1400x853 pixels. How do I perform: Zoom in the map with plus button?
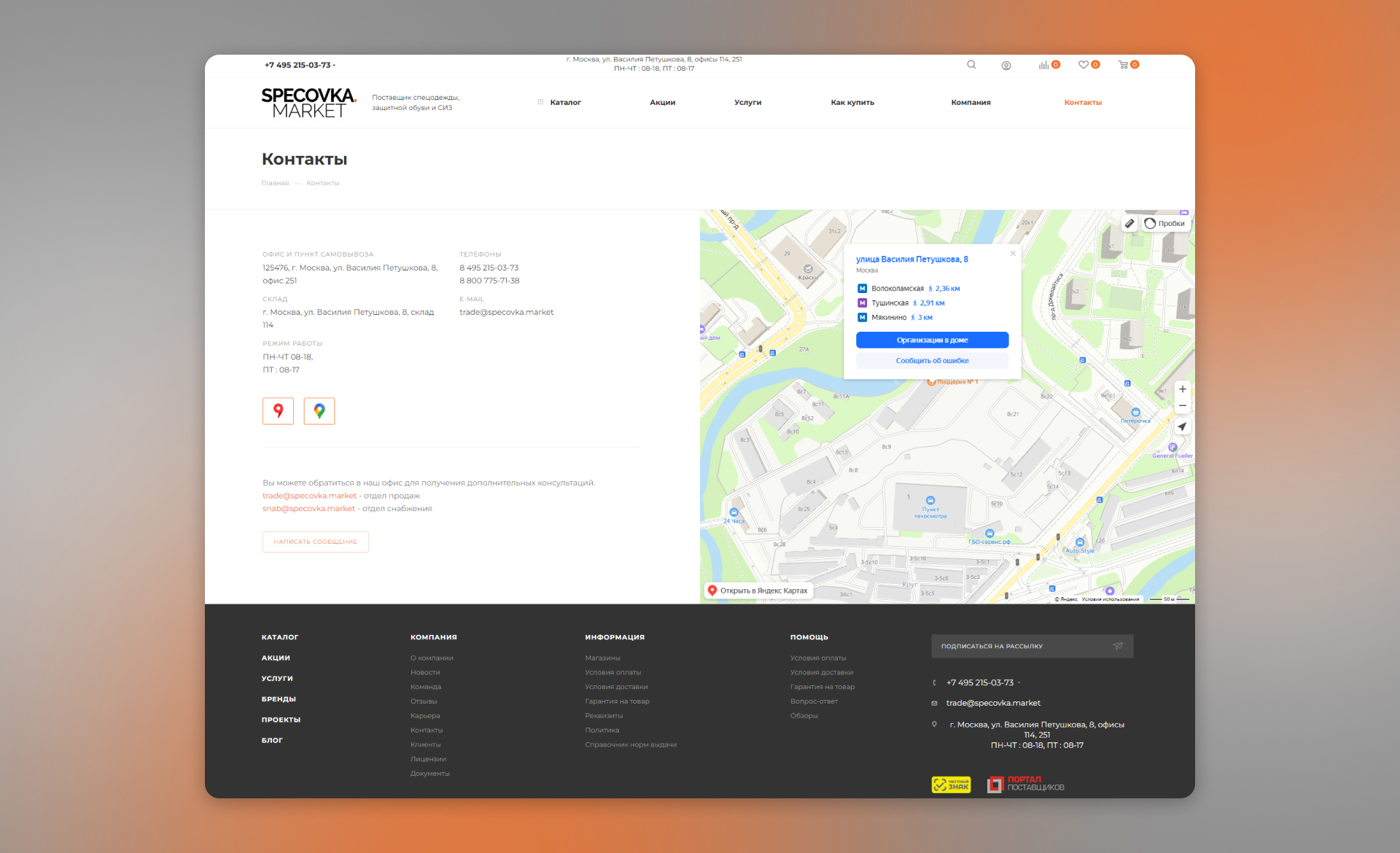click(1183, 389)
